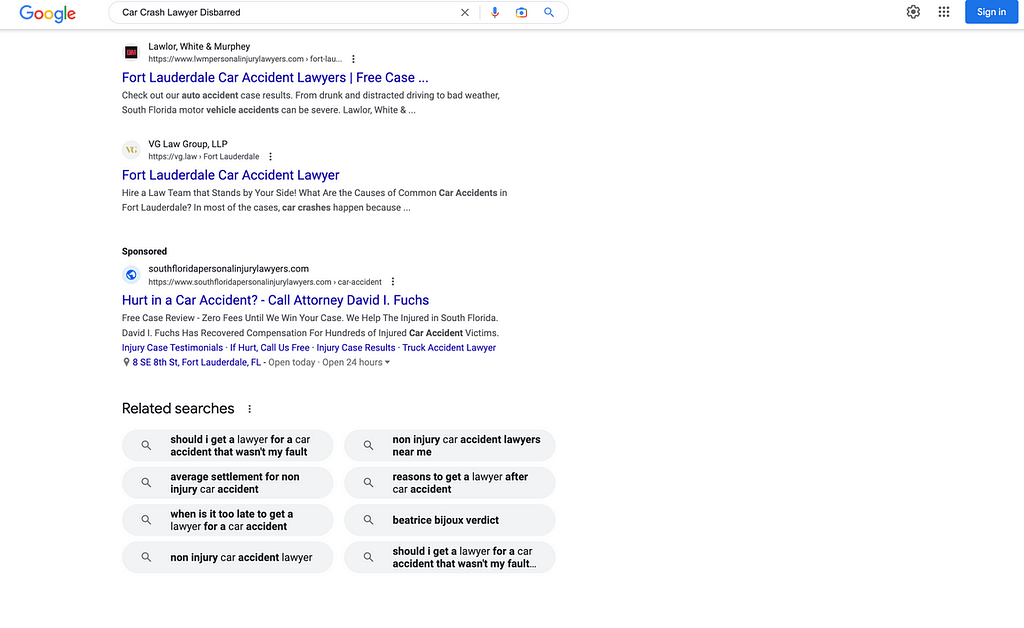
Task: Search 'non injury car accident lawyer'
Action: 227,557
